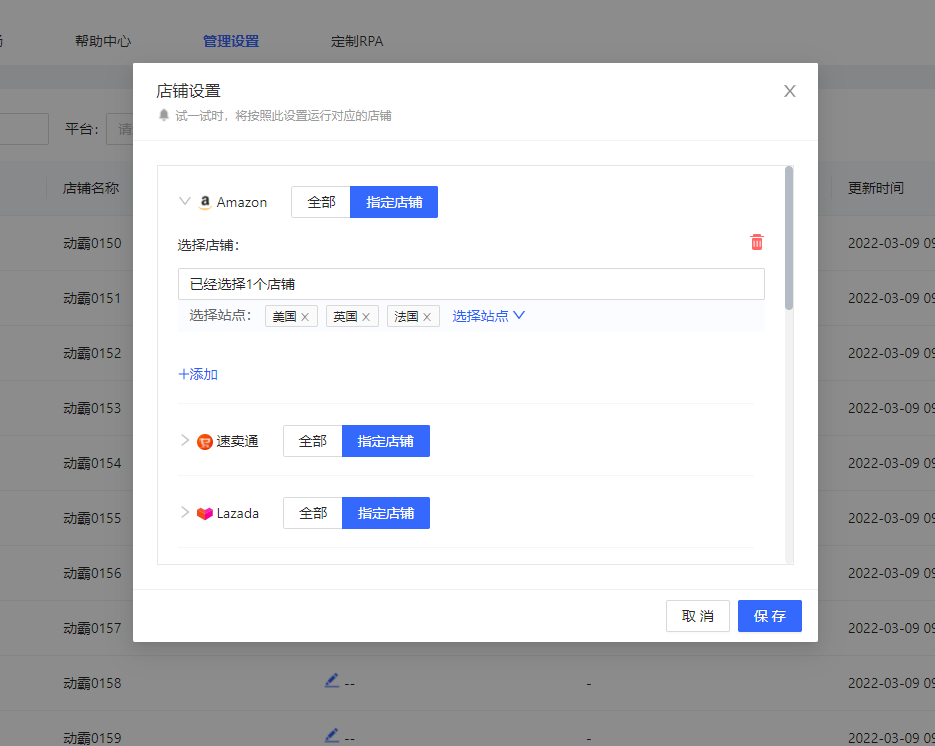Screen dimensions: 935x746
Task: Remove the 美国 site tag
Action: (305, 317)
